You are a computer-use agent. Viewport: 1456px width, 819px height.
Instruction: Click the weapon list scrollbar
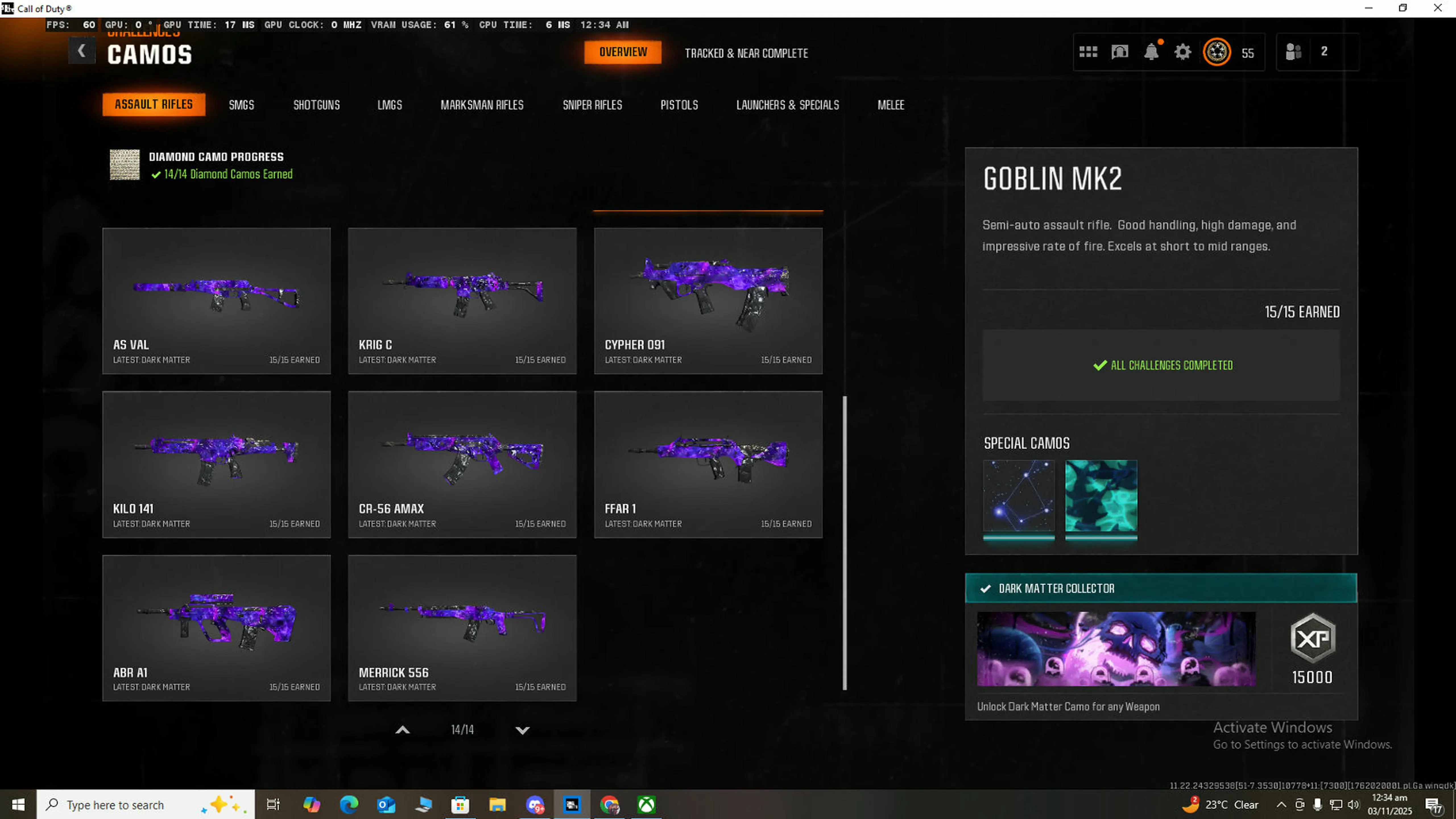pyautogui.click(x=845, y=543)
